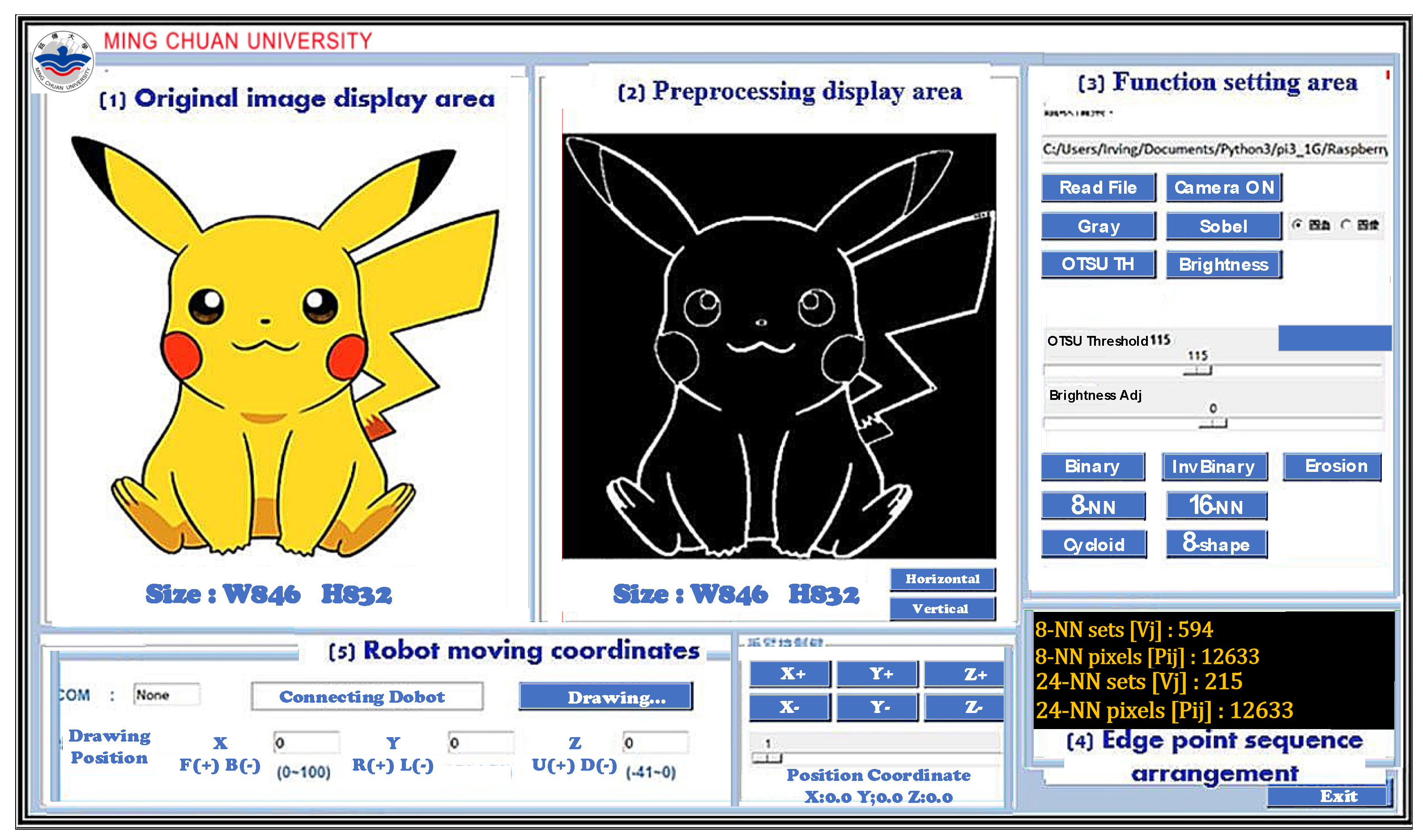Image resolution: width=1423 pixels, height=840 pixels.
Task: Choose the Cycloid pattern button
Action: pos(1094,544)
